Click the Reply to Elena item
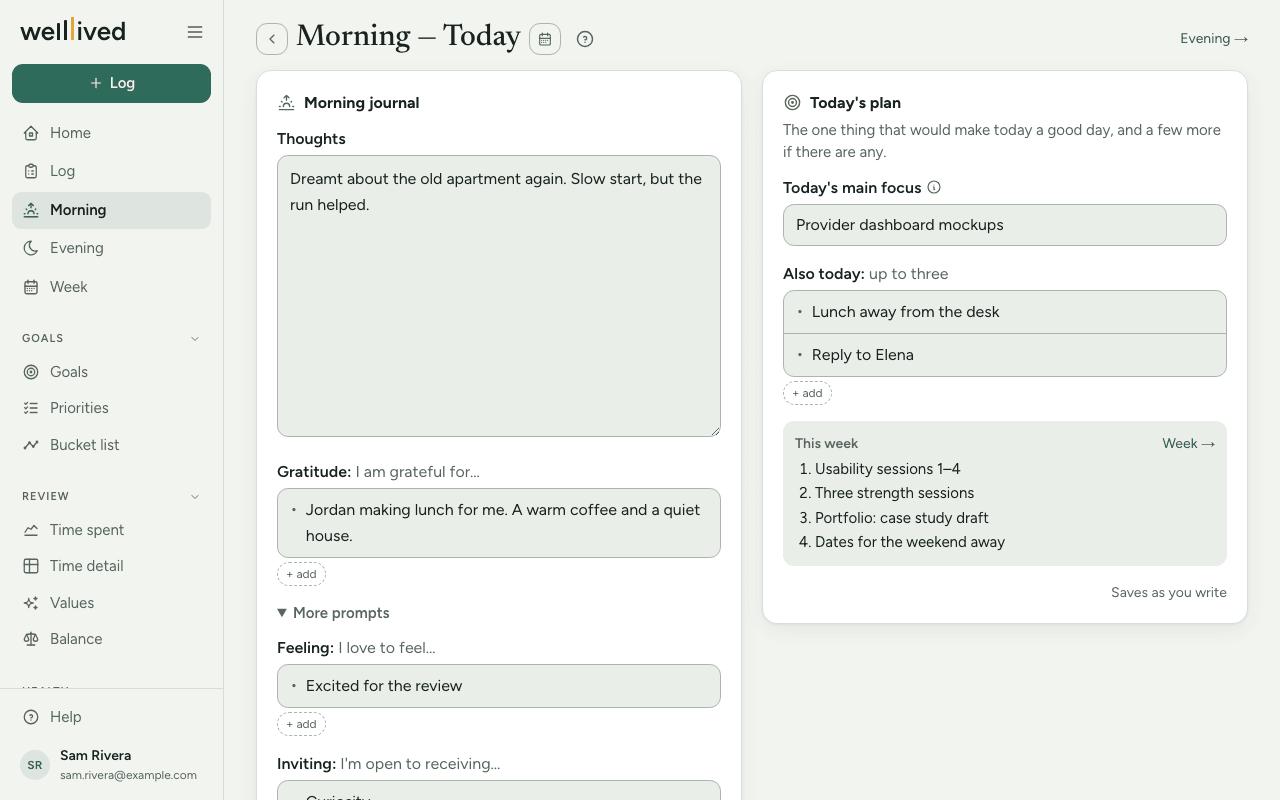 coord(1005,355)
